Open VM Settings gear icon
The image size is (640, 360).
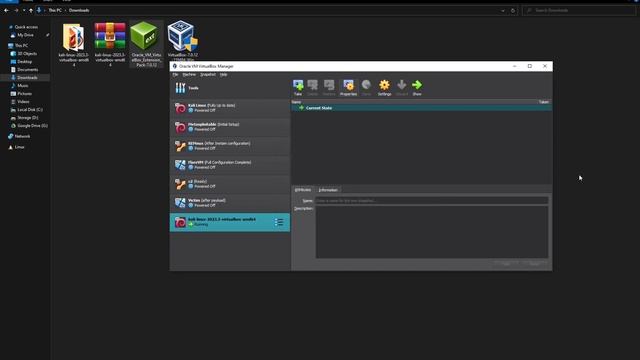coord(384,88)
